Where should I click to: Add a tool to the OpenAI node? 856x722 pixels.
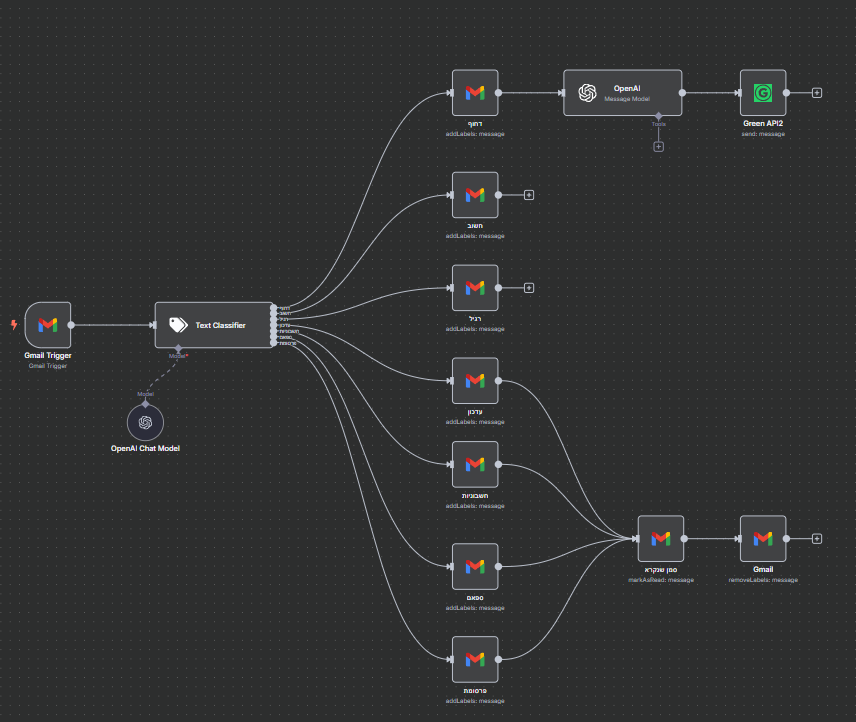tap(658, 147)
